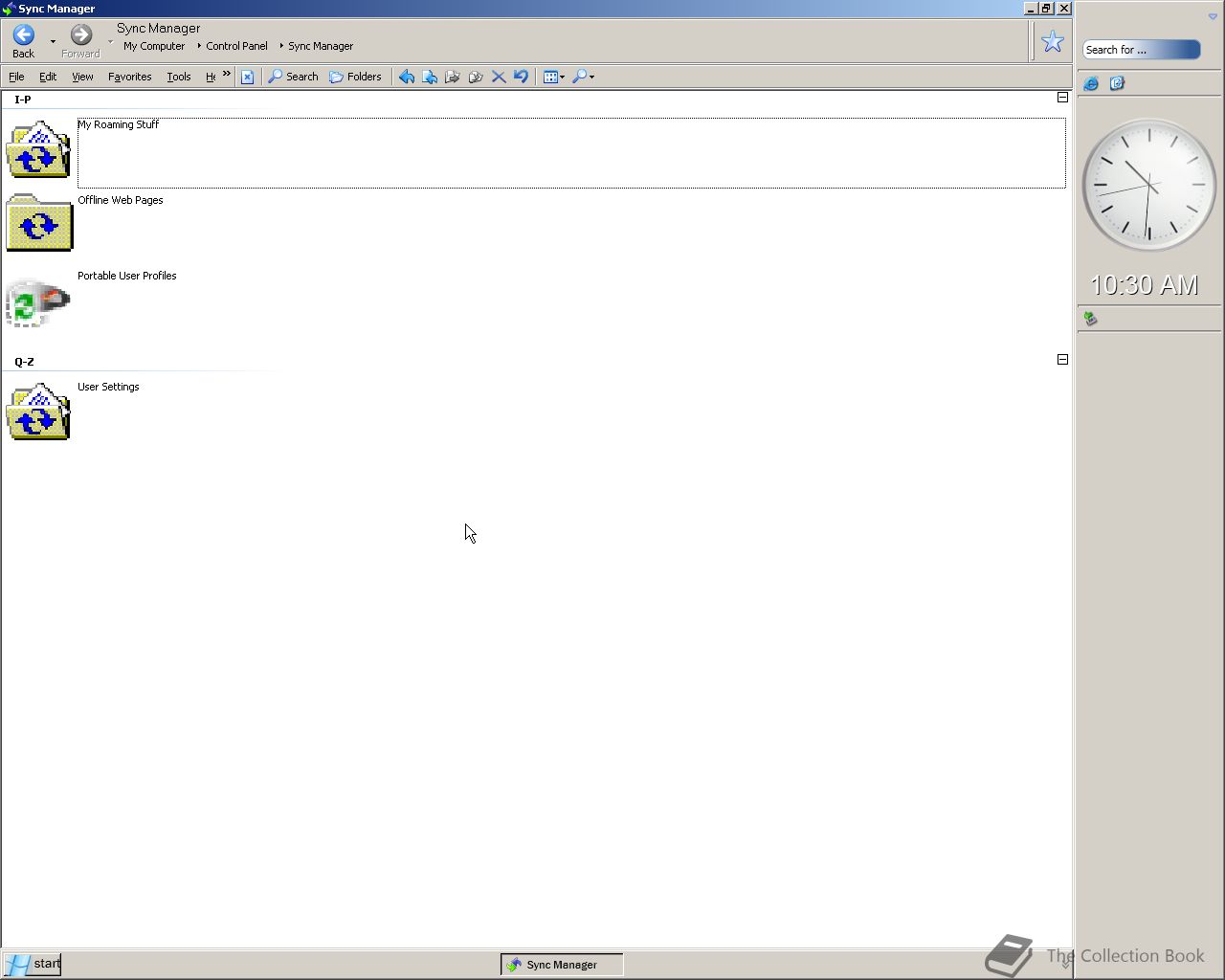Select the Offline Web Pages folder icon
This screenshot has height=980, width=1225.
click(x=38, y=224)
